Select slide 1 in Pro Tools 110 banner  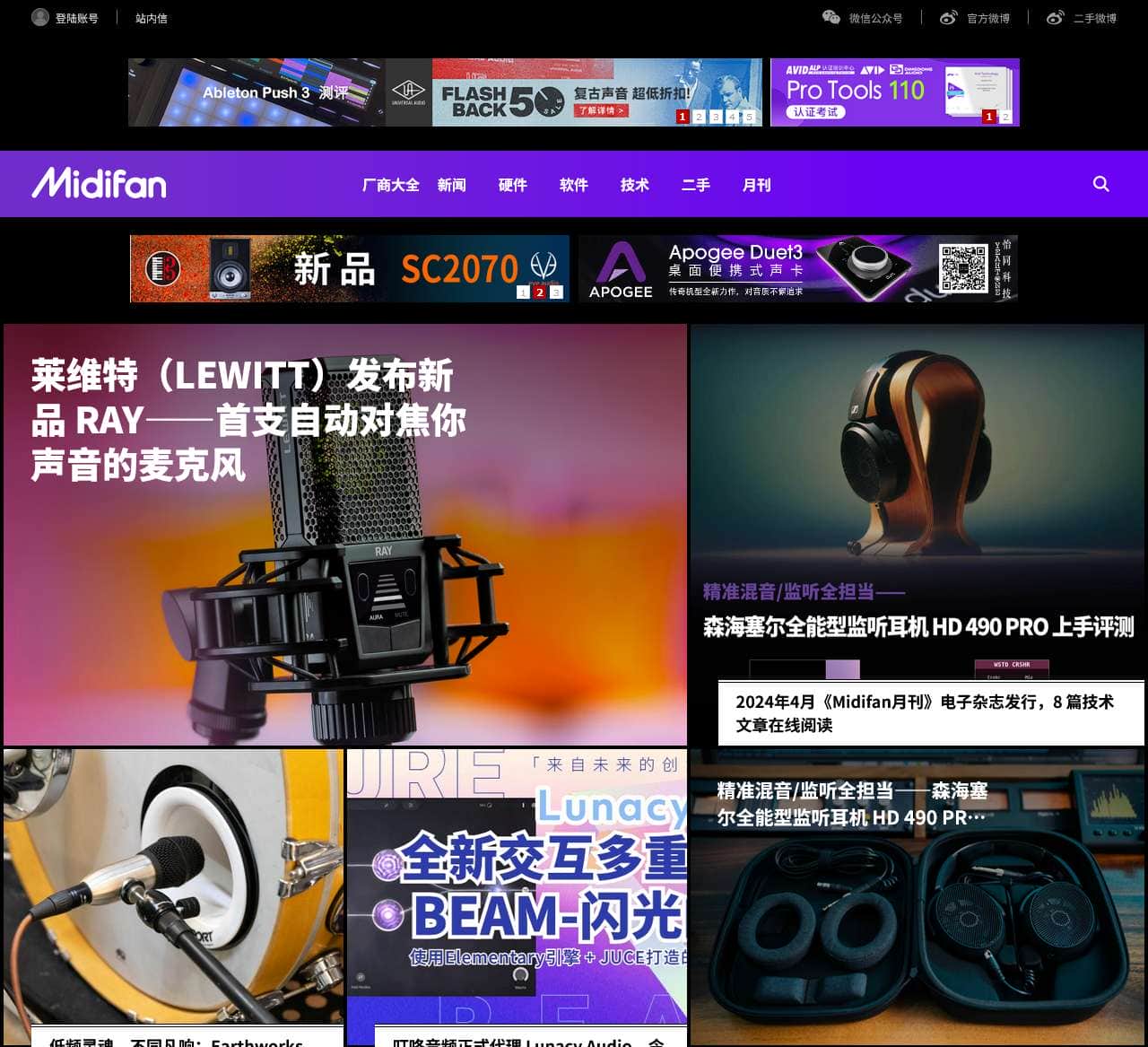[x=989, y=117]
